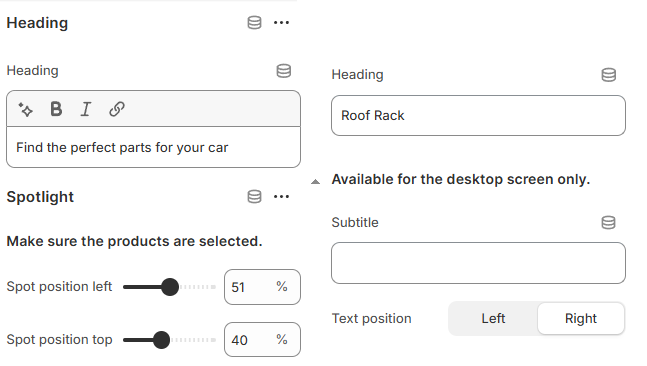
Task: Click the Spot position top value field
Action: [x=262, y=340]
